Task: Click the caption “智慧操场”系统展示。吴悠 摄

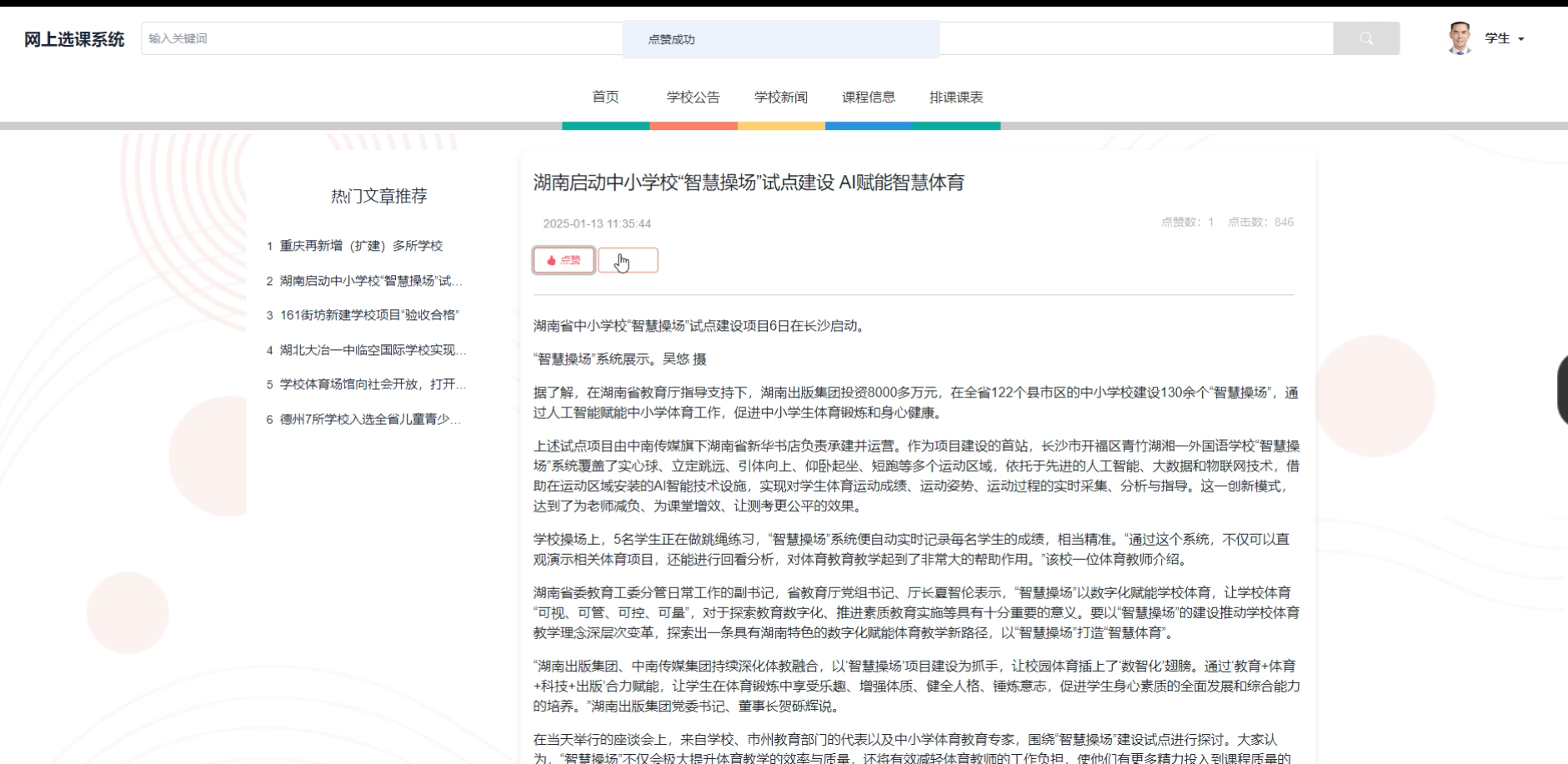Action: coord(620,359)
